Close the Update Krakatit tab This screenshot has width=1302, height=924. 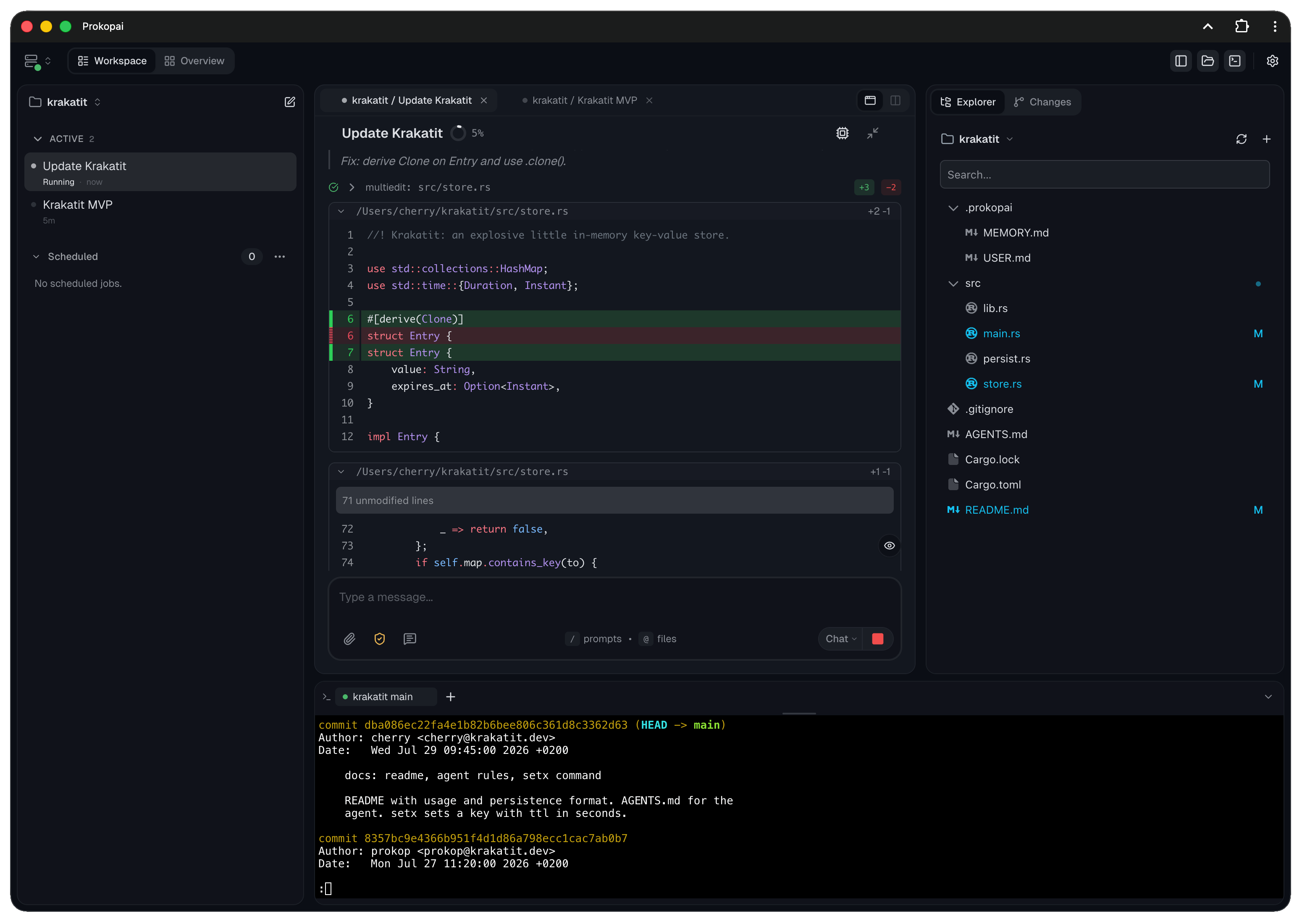pyautogui.click(x=483, y=100)
